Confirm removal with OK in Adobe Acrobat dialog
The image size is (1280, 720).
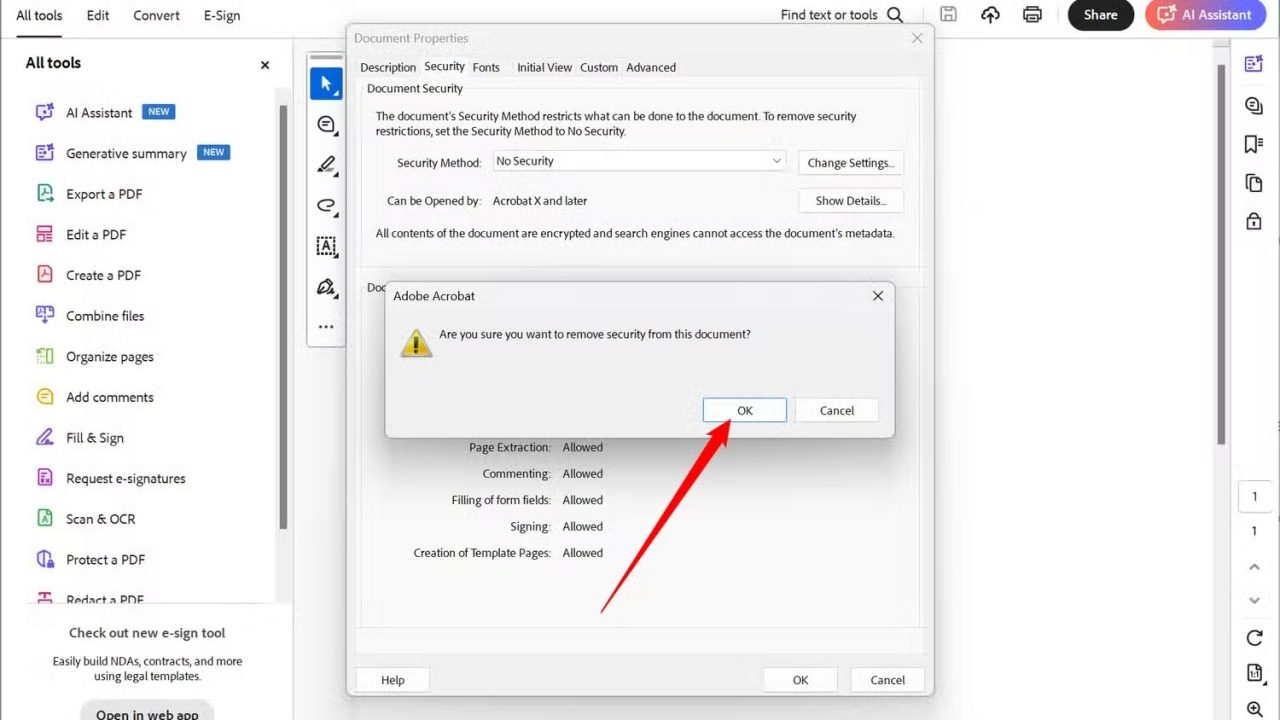tap(745, 410)
